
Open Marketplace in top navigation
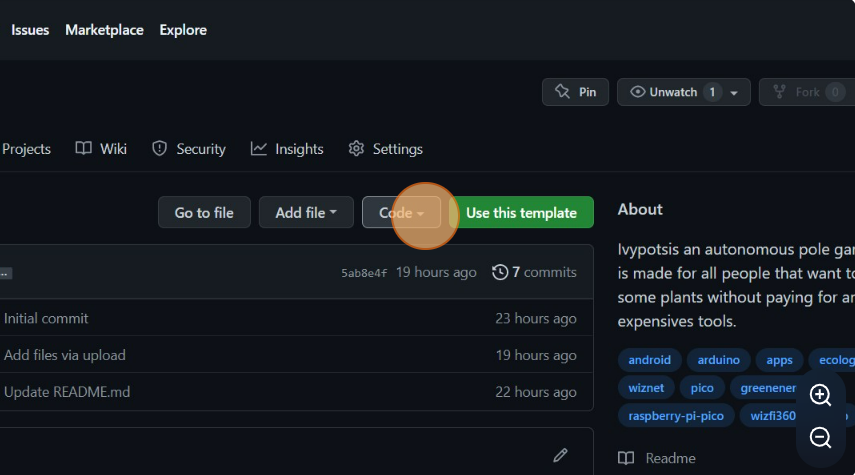pyautogui.click(x=104, y=30)
